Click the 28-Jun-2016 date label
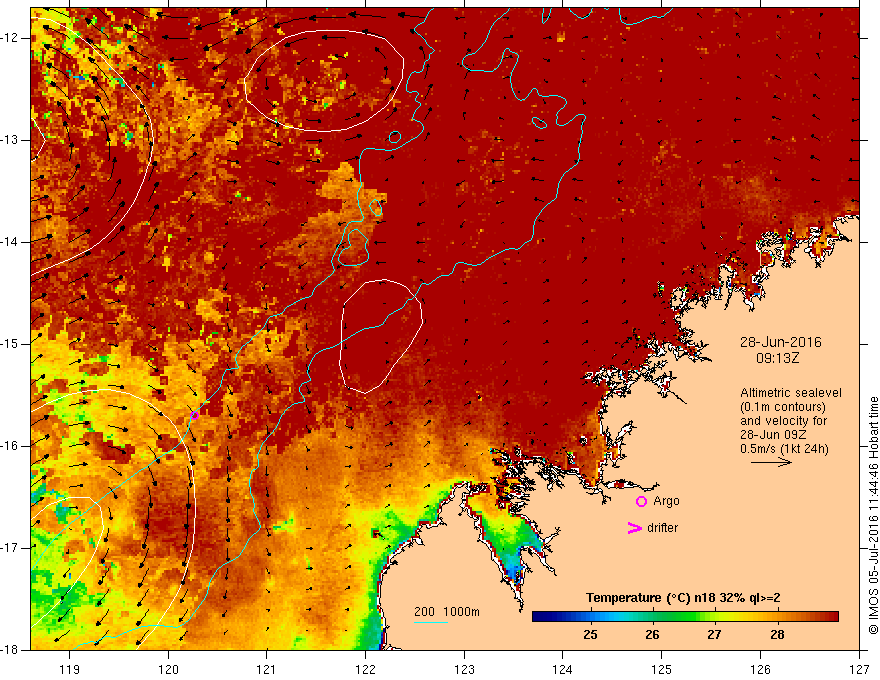The width and height of the screenshot is (880, 680). click(780, 342)
